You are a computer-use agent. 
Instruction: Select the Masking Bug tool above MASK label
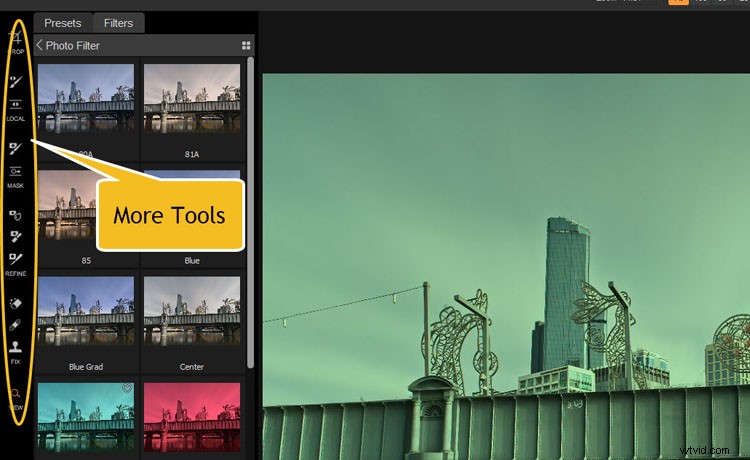[x=15, y=171]
